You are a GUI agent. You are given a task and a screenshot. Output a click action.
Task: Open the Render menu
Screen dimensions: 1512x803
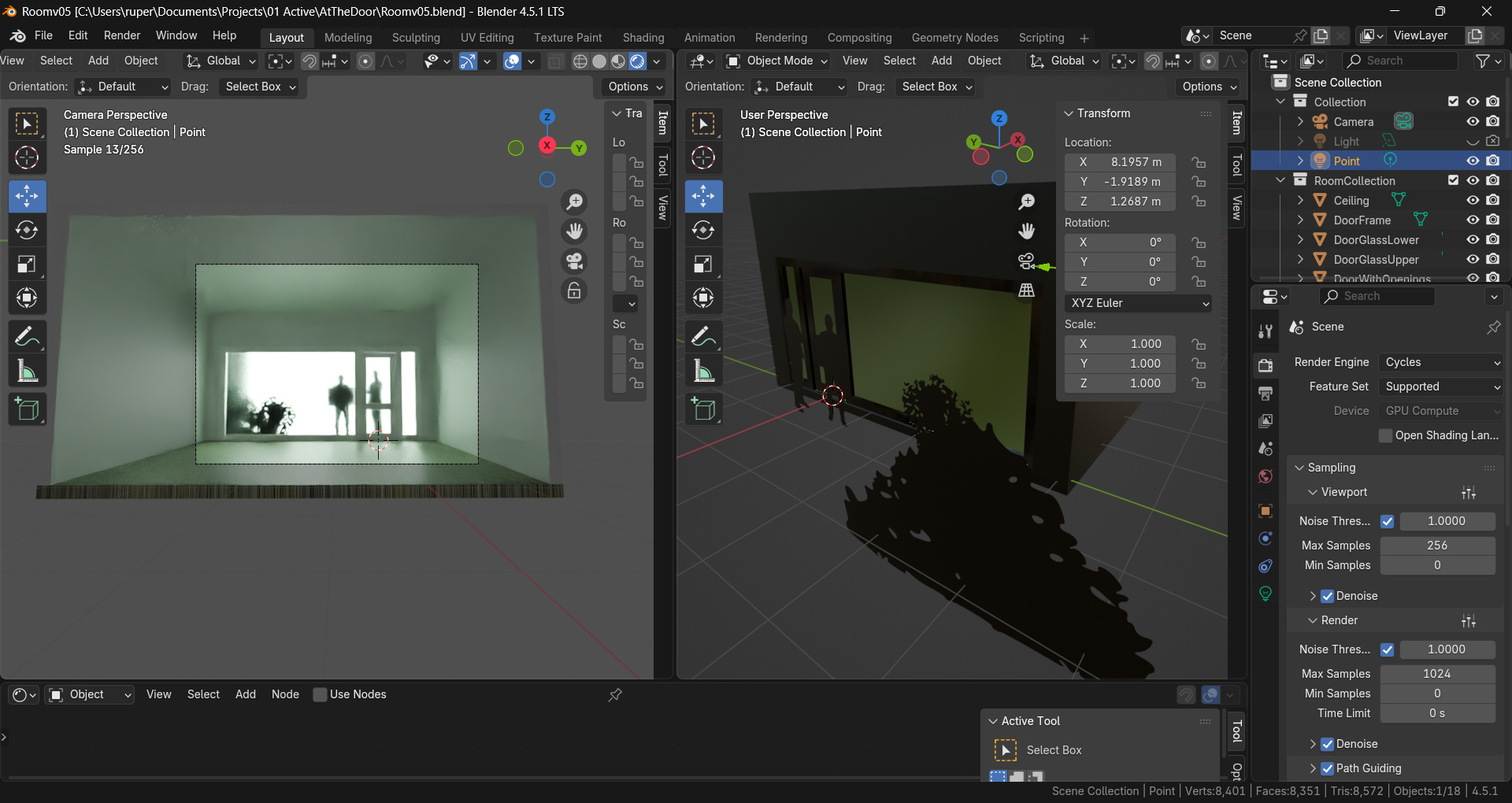[x=121, y=35]
